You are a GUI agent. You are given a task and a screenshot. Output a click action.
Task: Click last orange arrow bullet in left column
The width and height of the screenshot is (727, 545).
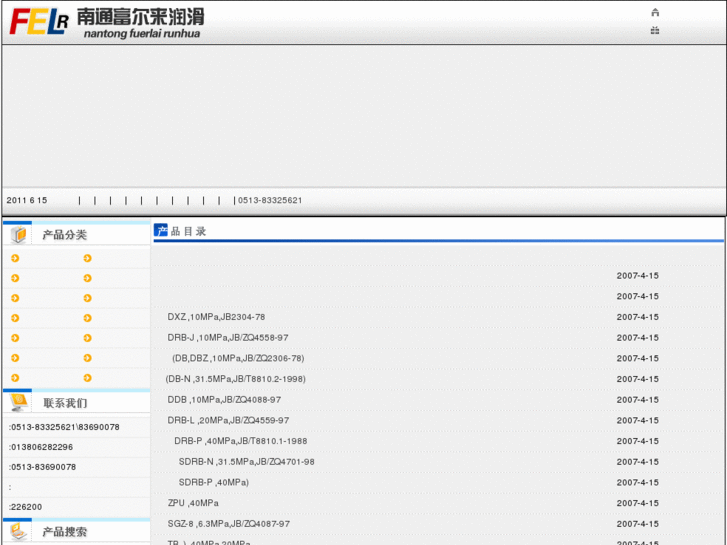click(15, 378)
